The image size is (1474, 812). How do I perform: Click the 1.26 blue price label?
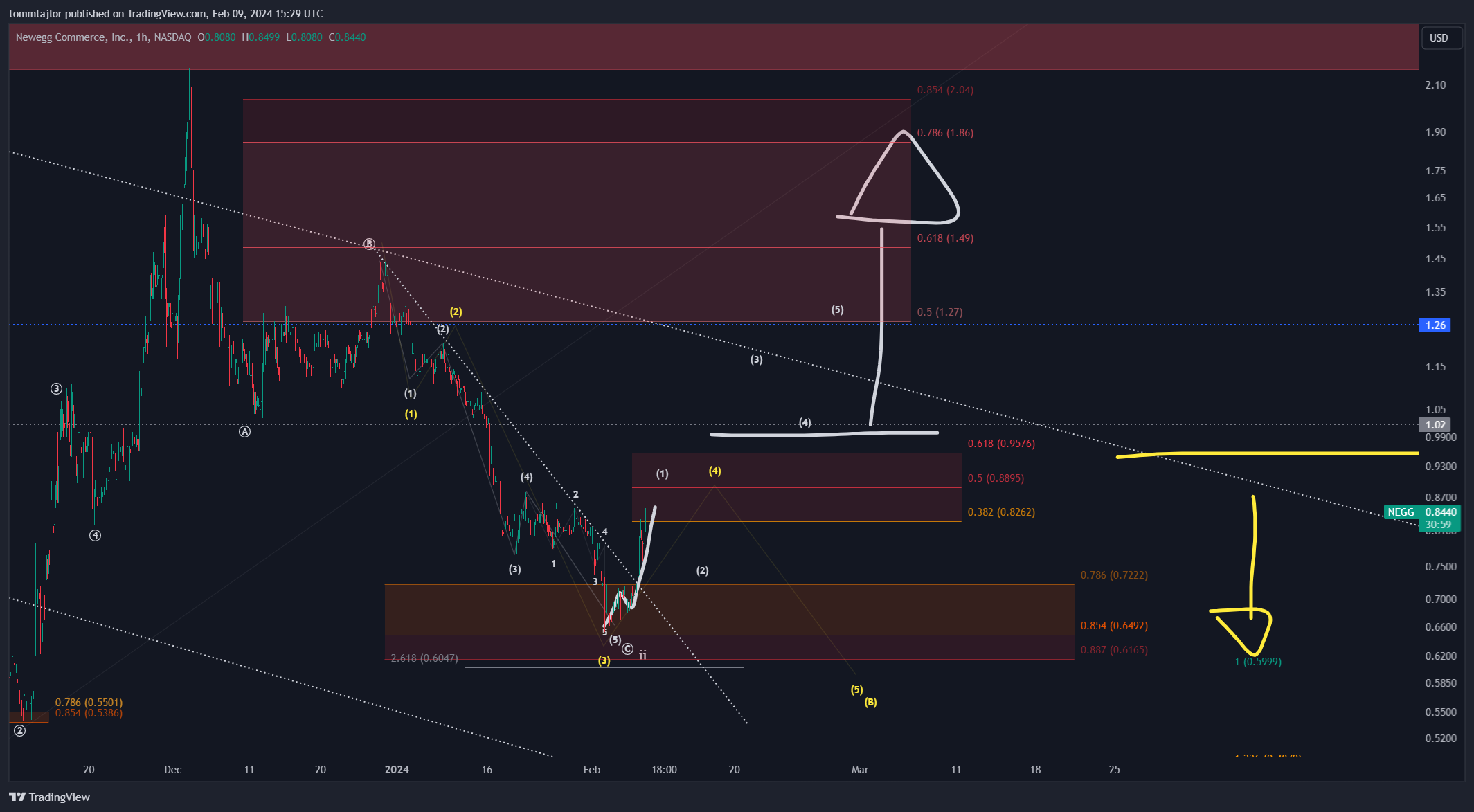pos(1435,325)
